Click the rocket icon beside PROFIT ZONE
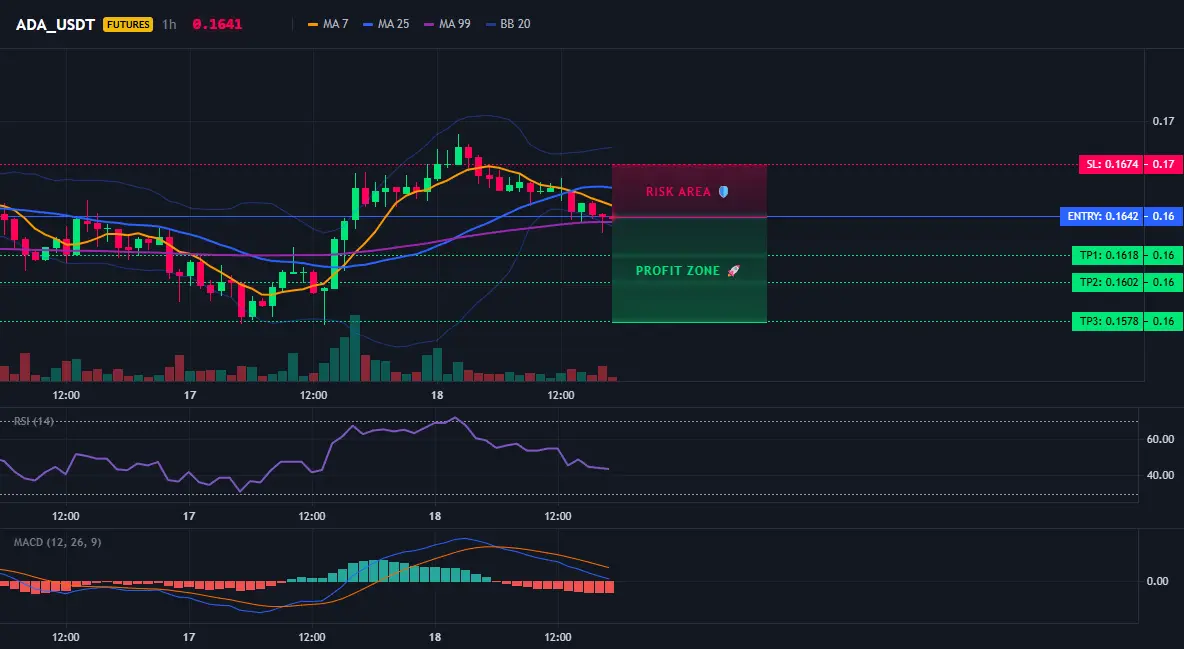 tap(733, 270)
